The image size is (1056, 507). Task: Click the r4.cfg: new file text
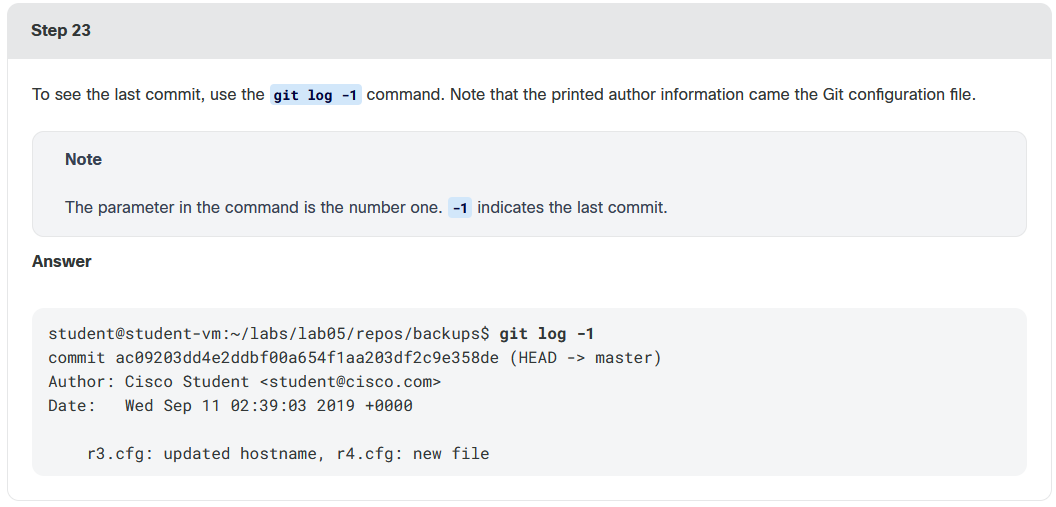click(408, 454)
